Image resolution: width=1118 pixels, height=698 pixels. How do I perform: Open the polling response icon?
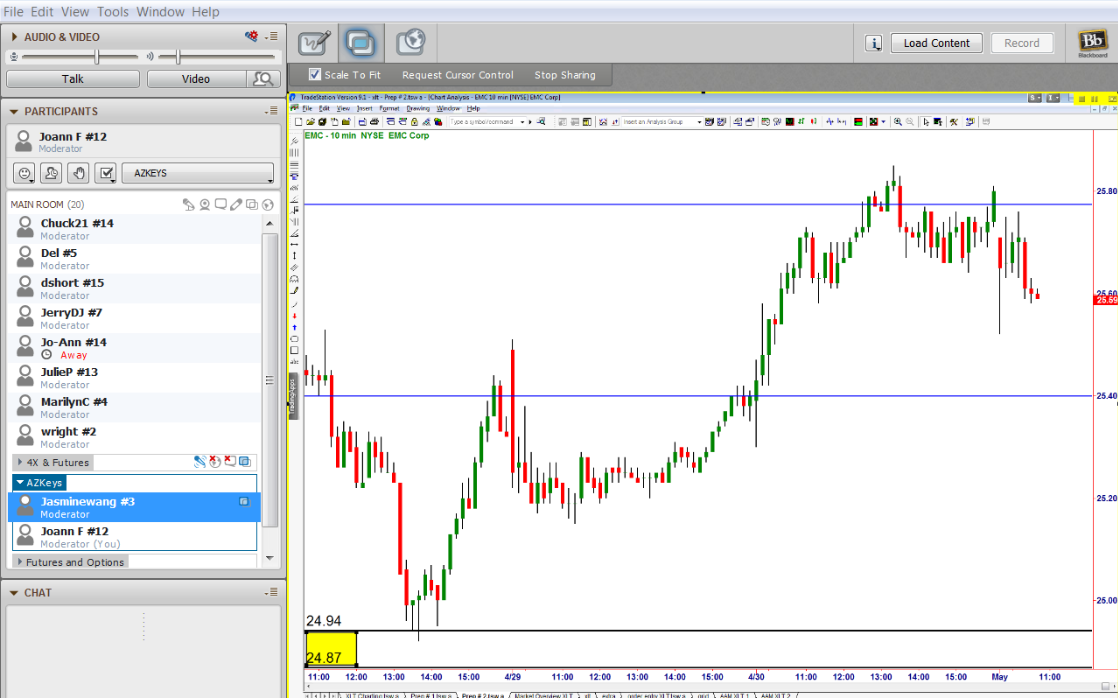(x=106, y=173)
